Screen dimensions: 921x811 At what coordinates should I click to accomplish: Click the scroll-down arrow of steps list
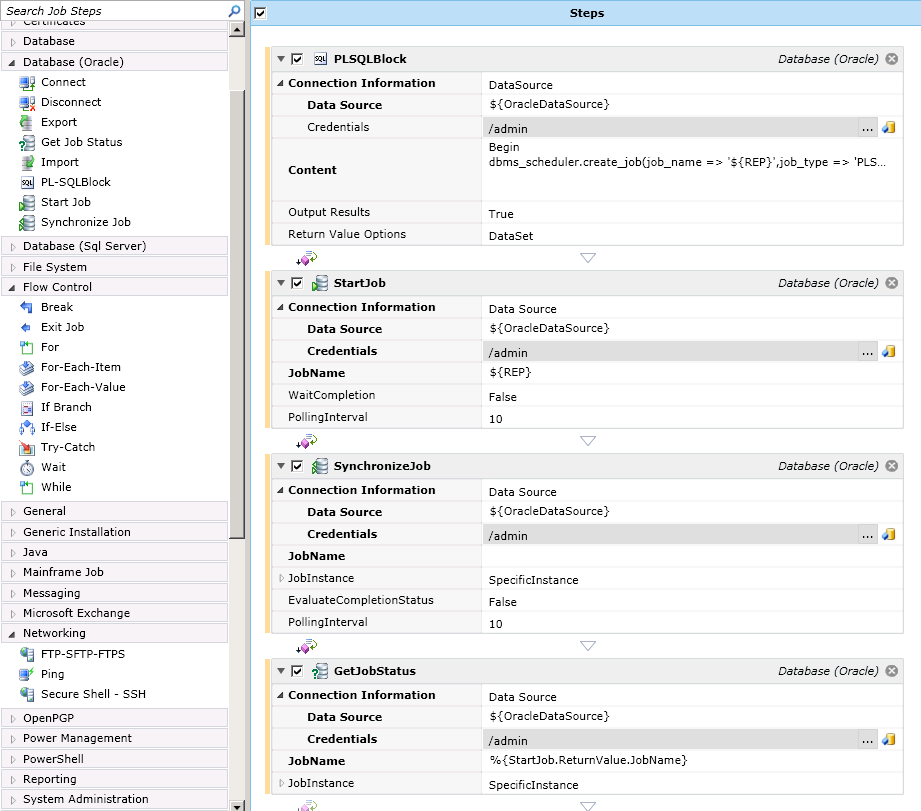[x=237, y=806]
